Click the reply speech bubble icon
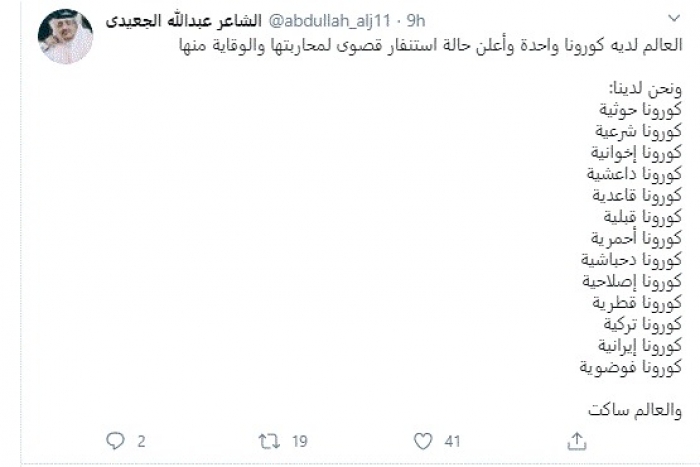This screenshot has height=467, width=700. [x=115, y=440]
